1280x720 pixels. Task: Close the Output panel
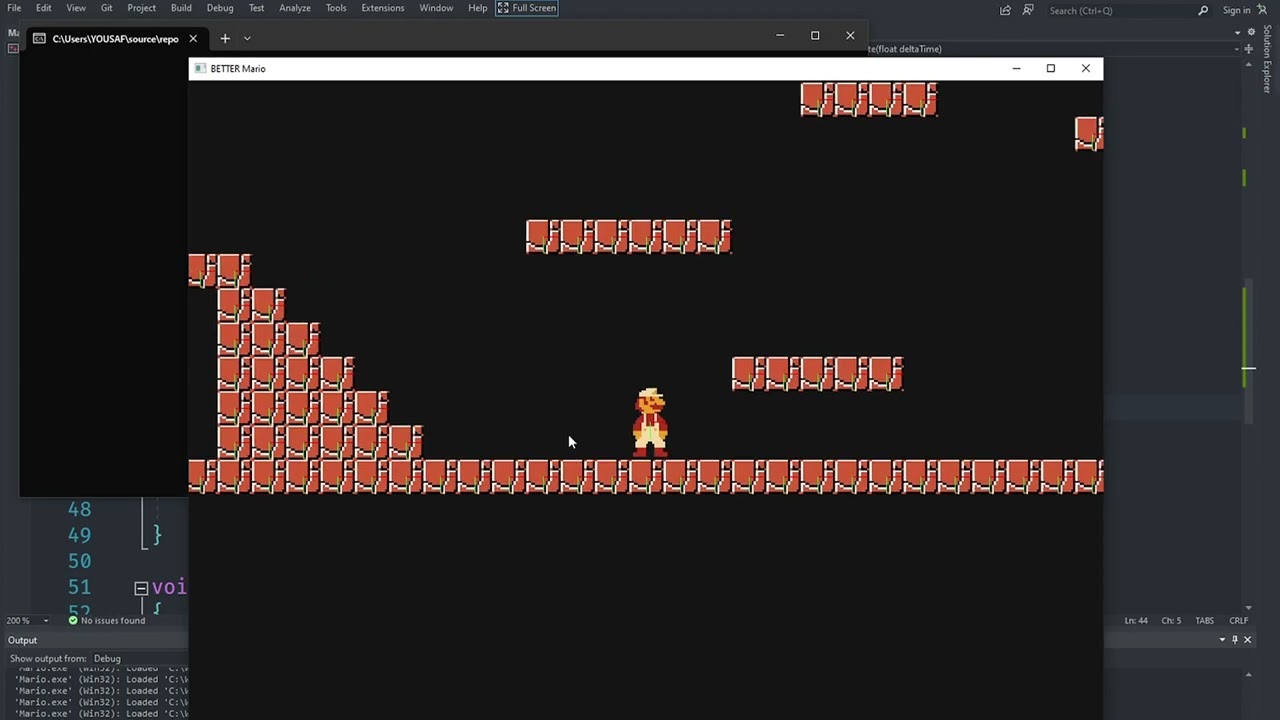coord(1247,640)
